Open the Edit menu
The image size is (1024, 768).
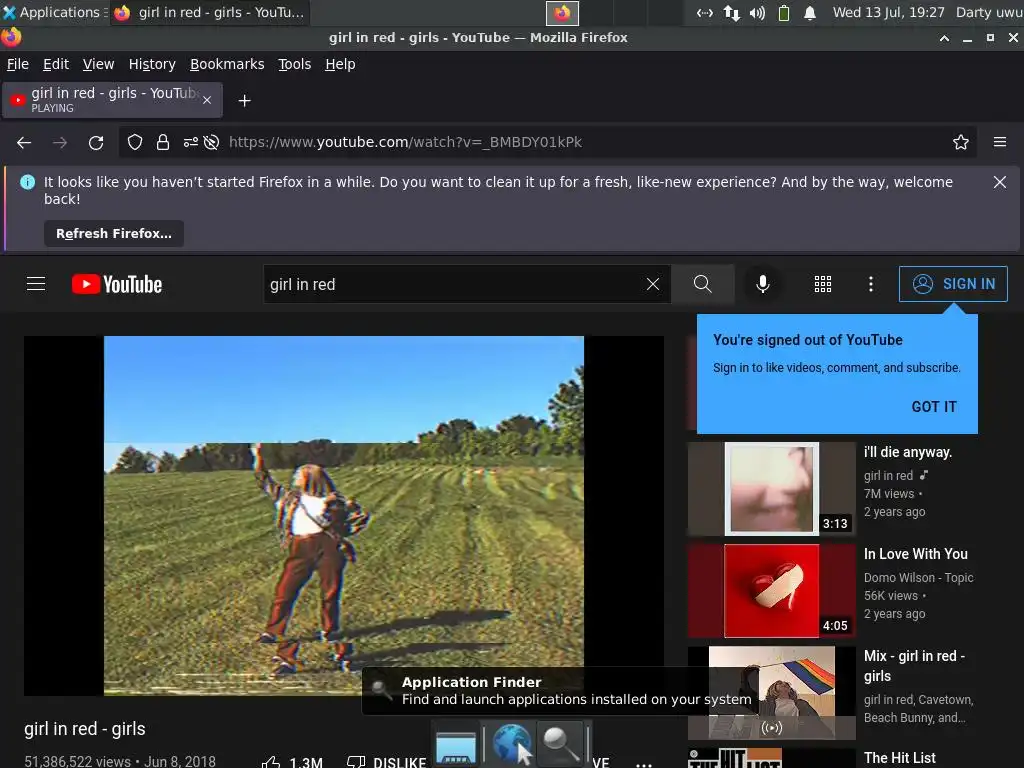click(56, 64)
